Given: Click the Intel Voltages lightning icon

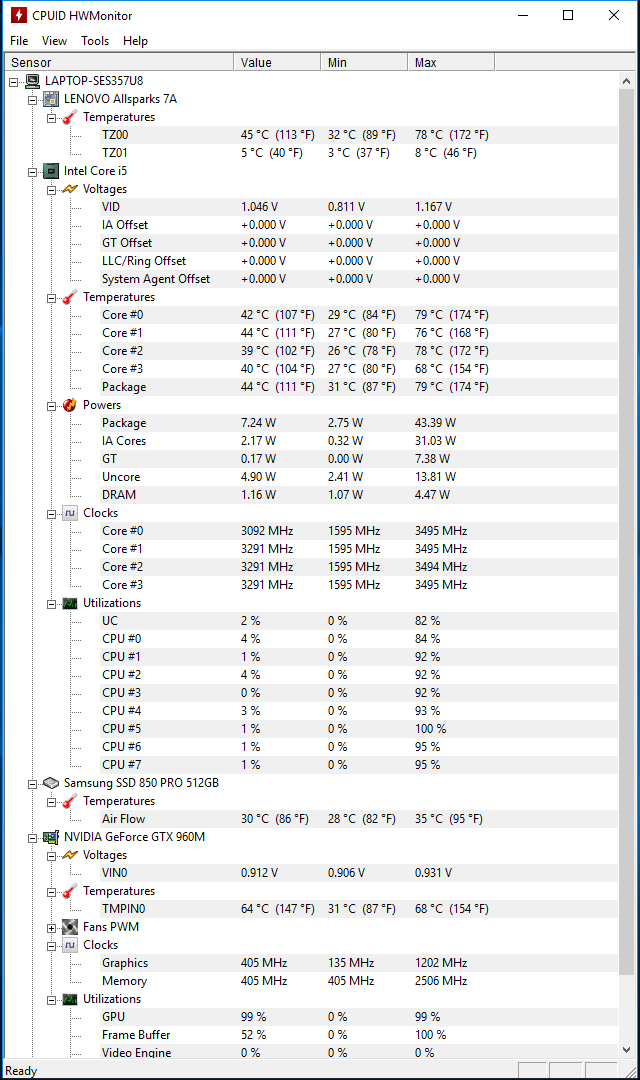Looking at the screenshot, I should (70, 189).
